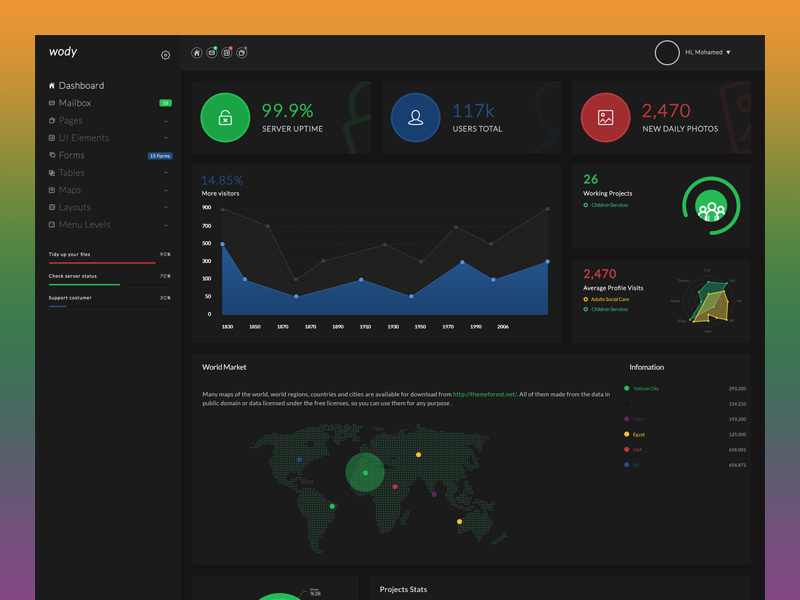Expand the Tables submenu indicator

coord(166,173)
